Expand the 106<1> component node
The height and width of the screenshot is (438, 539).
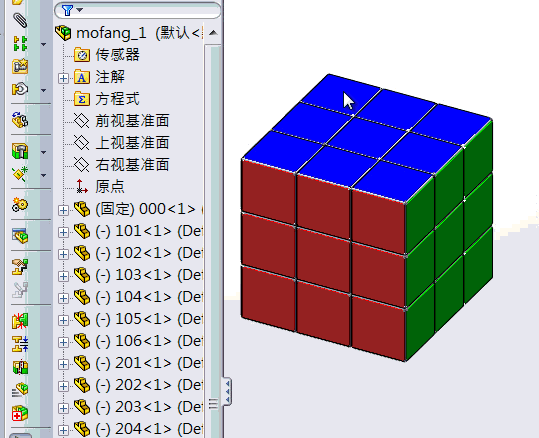click(63, 342)
